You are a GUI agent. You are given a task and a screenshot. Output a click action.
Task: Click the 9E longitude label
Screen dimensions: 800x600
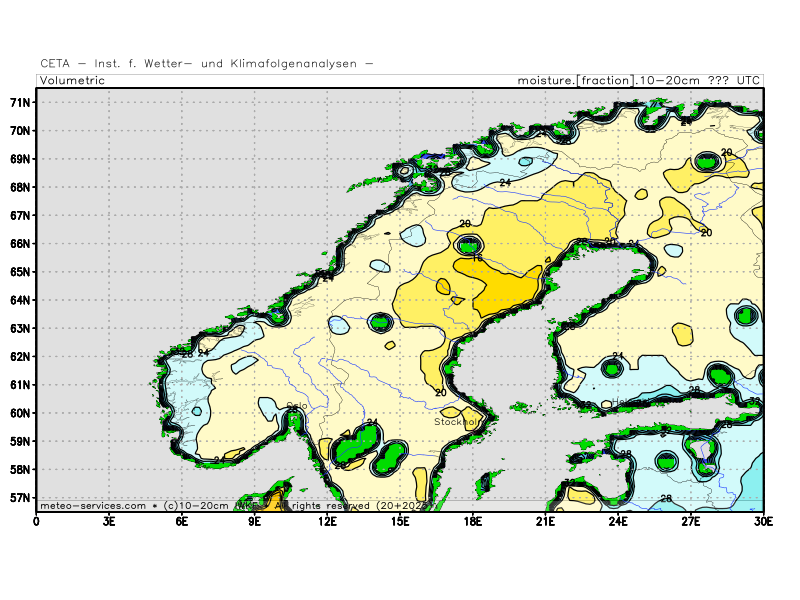point(255,521)
